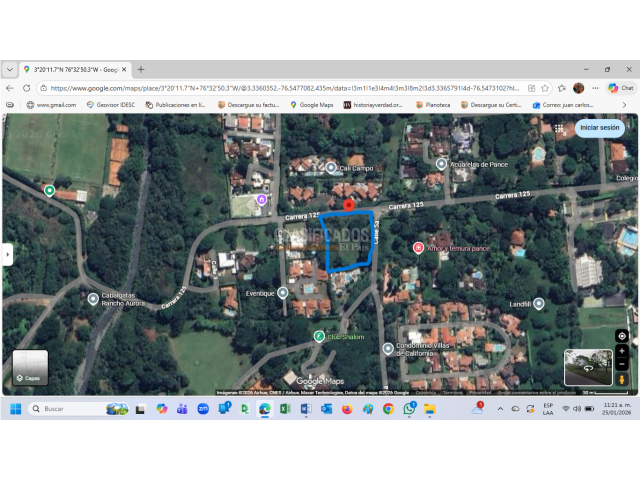The width and height of the screenshot is (640, 480).
Task: Open the Planoteca bookmark
Action: click(432, 104)
